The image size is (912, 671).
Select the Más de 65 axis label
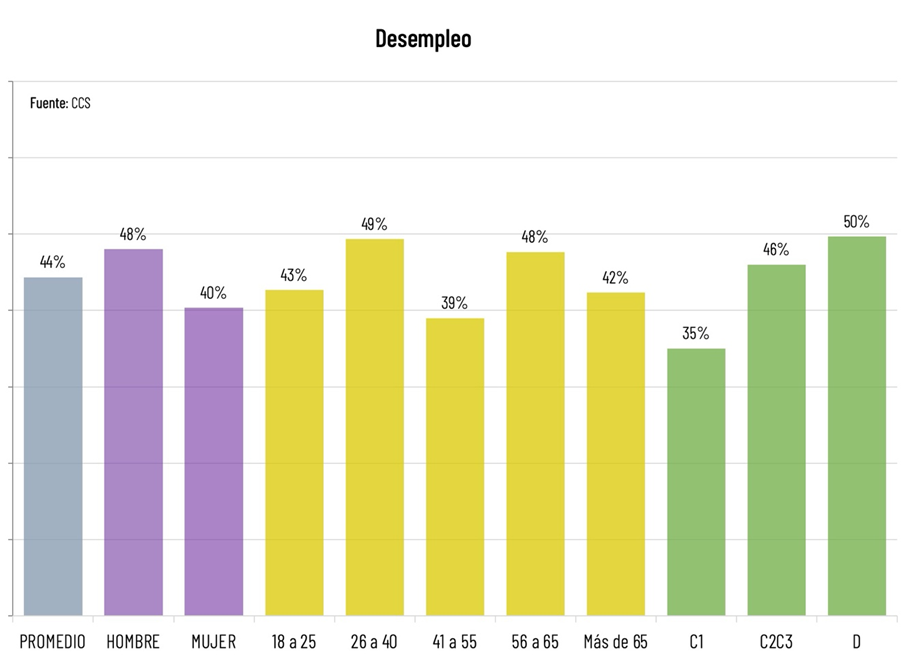615,642
